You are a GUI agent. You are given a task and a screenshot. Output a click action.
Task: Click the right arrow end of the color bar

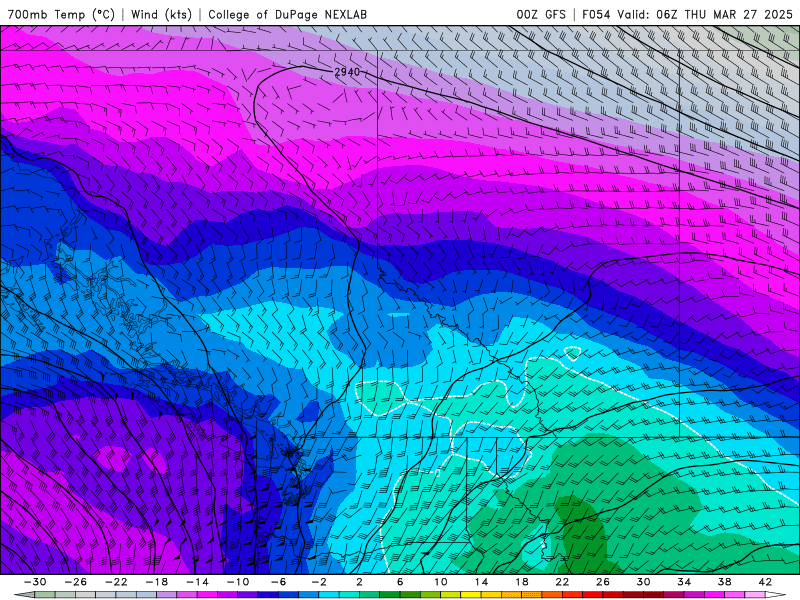(x=776, y=595)
